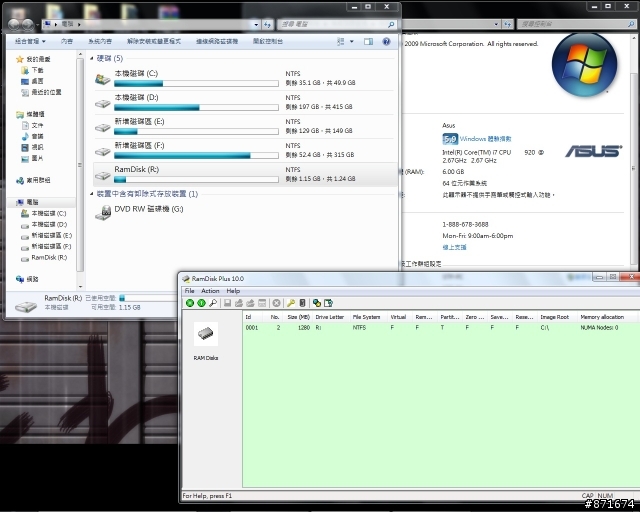This screenshot has height=512, width=640.
Task: Toggle the Explorer preview pane button
Action: tap(368, 41)
